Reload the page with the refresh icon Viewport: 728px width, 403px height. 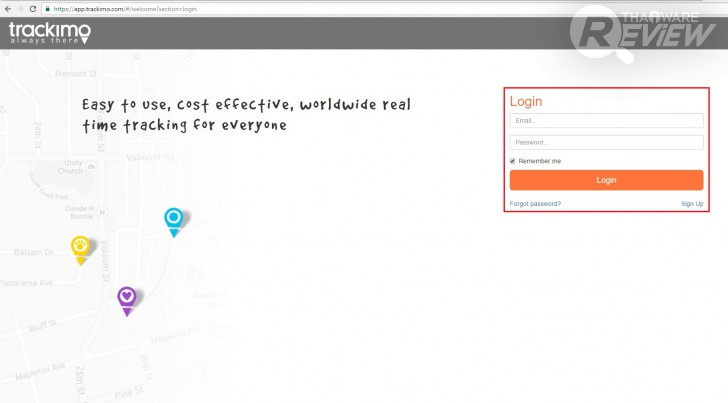tap(32, 9)
